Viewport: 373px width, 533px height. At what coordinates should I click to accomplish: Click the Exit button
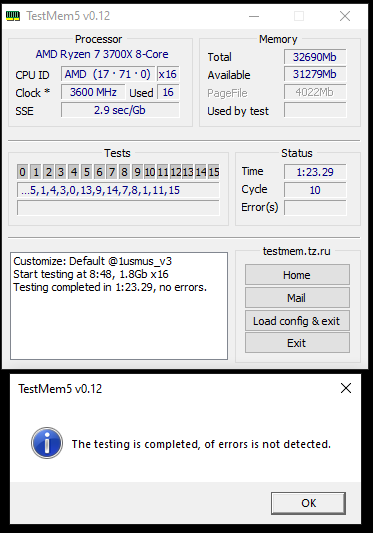[x=297, y=343]
